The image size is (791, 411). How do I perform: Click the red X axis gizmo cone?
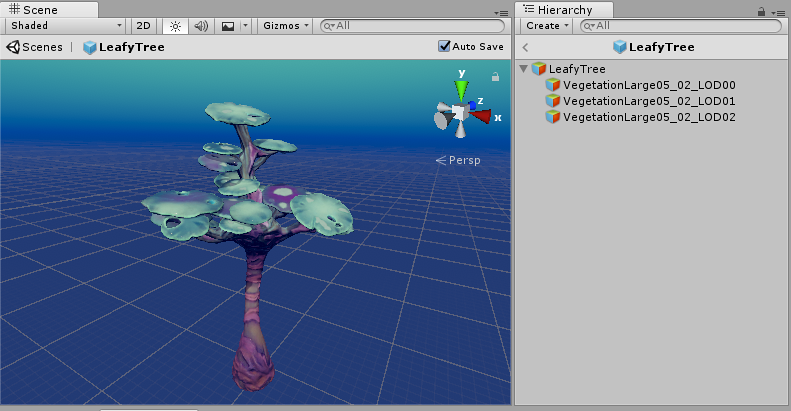pos(483,116)
